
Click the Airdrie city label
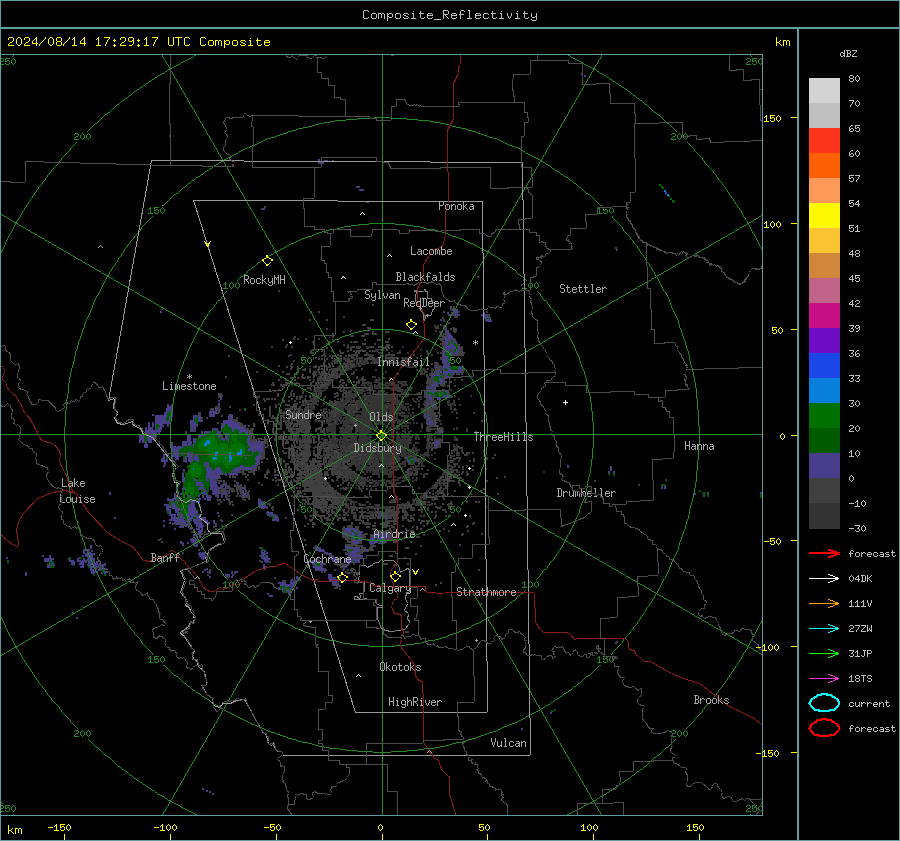[394, 534]
